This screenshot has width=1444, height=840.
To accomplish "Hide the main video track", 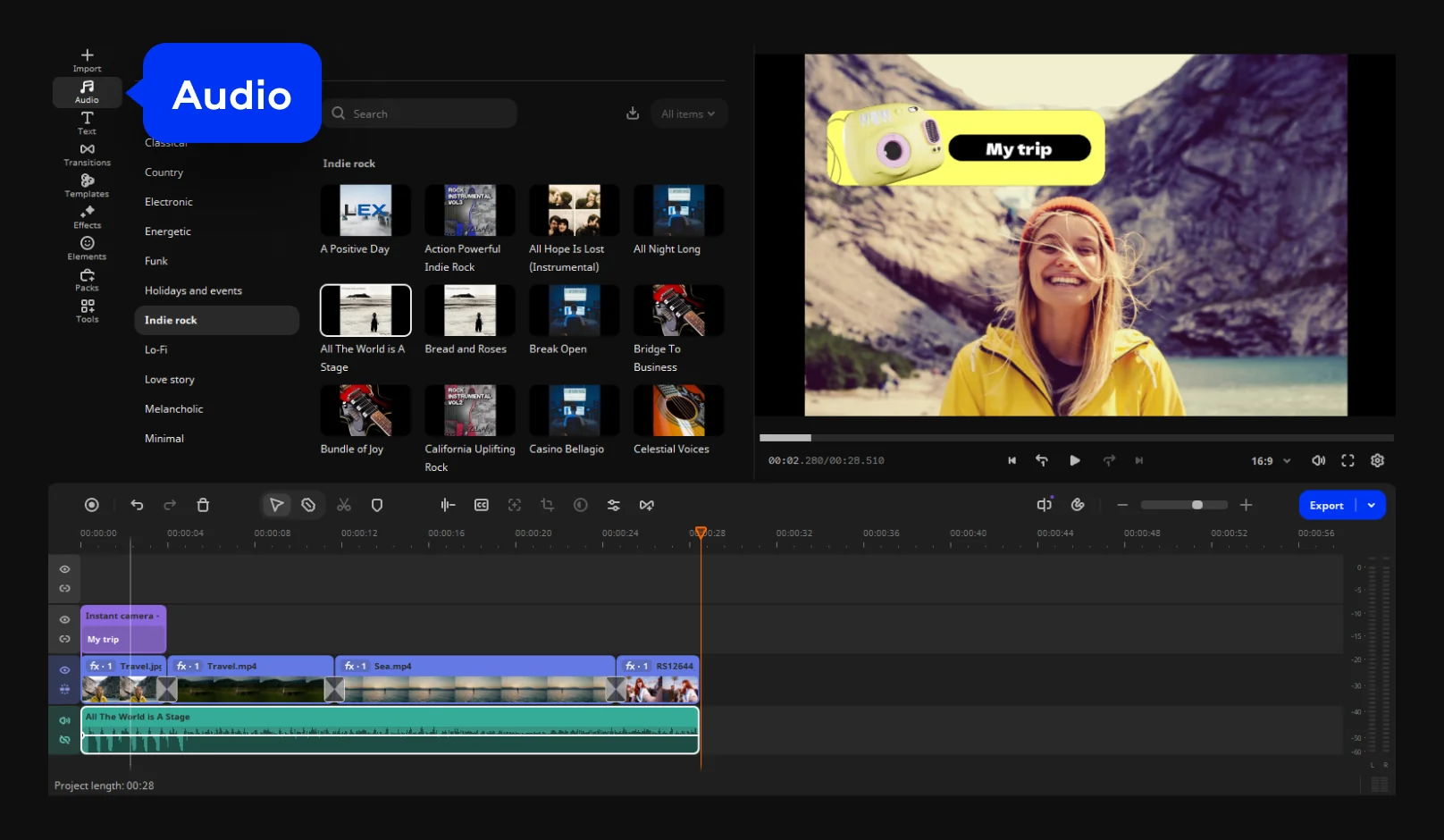I will pos(64,670).
